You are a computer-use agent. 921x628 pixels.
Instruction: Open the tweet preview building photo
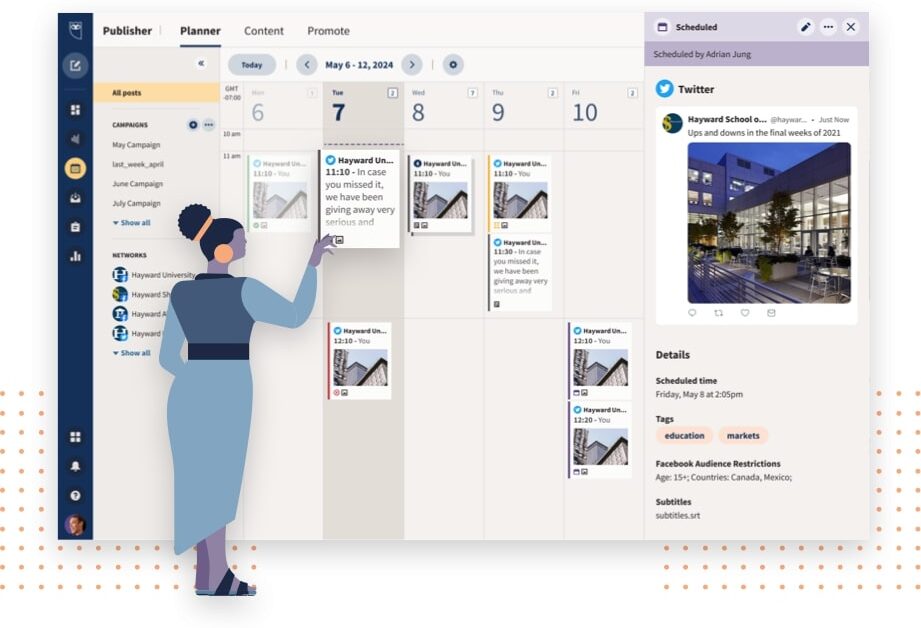tap(769, 223)
